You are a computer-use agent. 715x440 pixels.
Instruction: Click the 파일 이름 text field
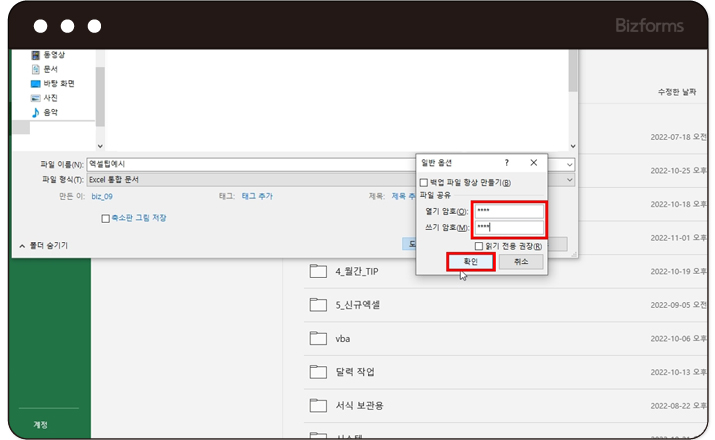251,164
